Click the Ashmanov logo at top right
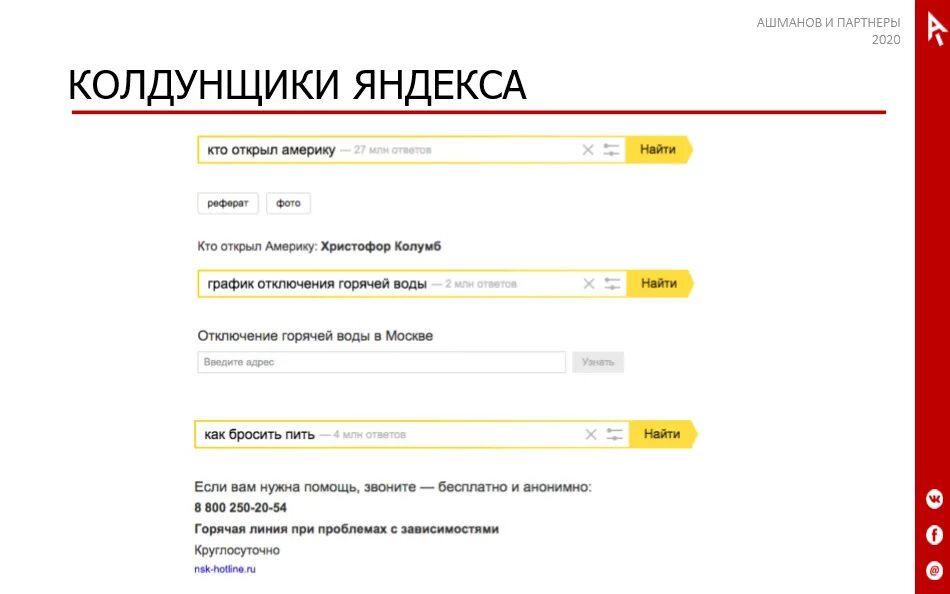 pyautogui.click(x=937, y=28)
